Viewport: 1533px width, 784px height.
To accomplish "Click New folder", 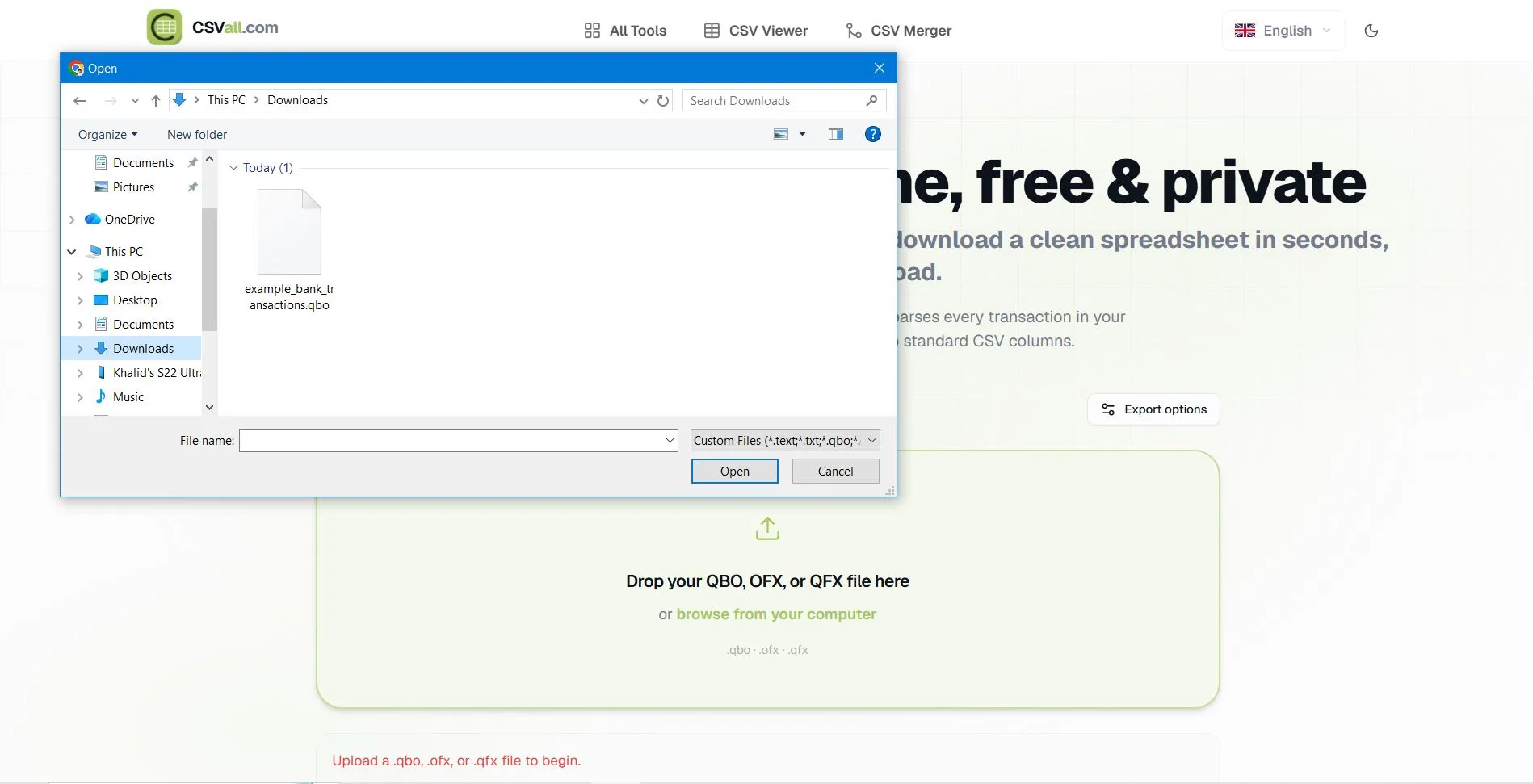I will 197,135.
